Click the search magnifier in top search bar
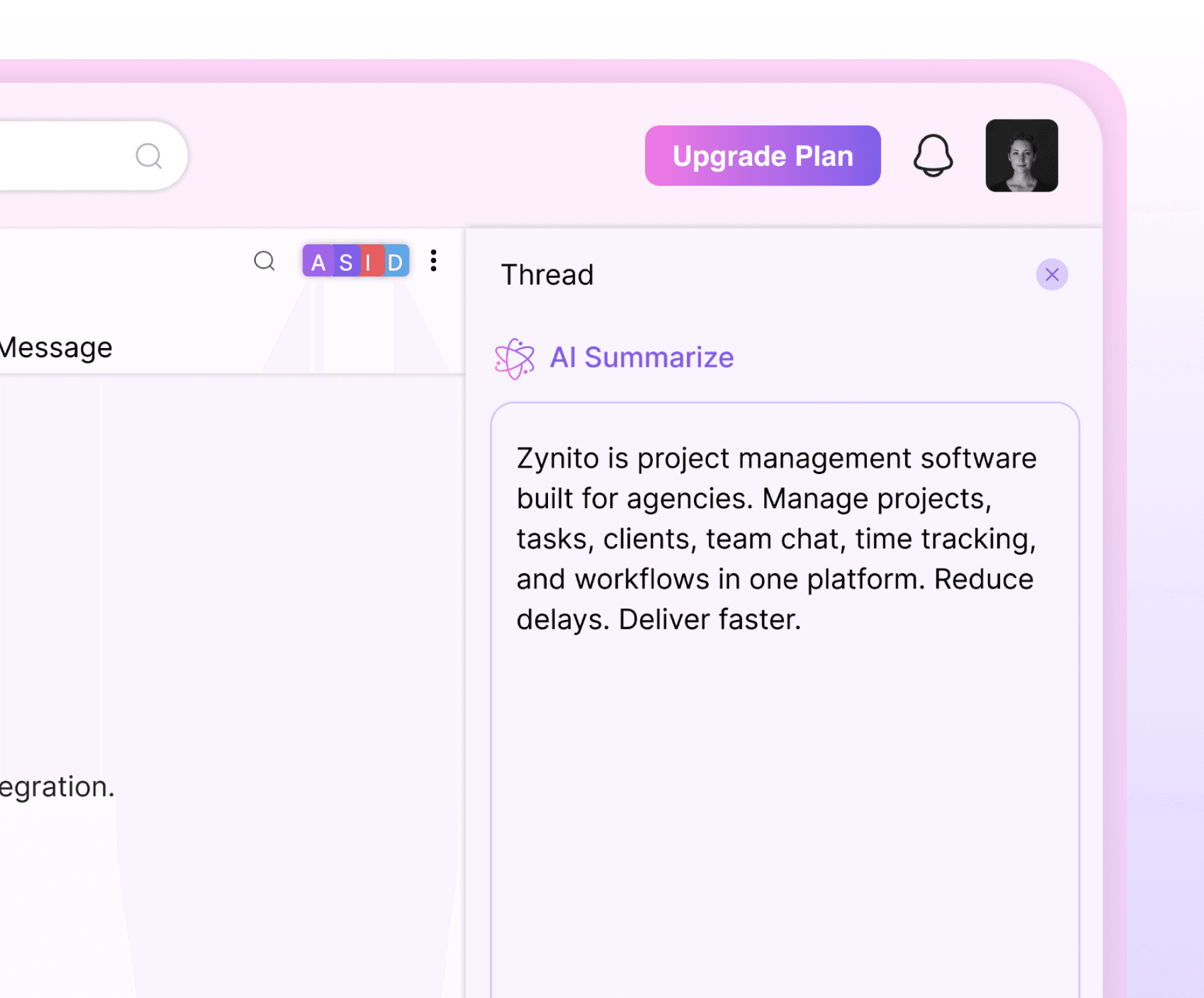The image size is (1204, 998). point(149,156)
